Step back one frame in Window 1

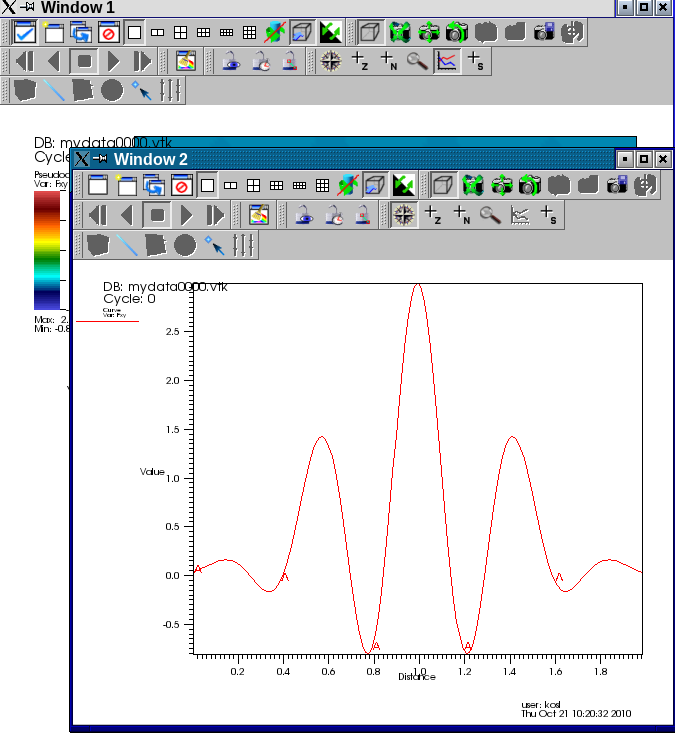(x=54, y=61)
